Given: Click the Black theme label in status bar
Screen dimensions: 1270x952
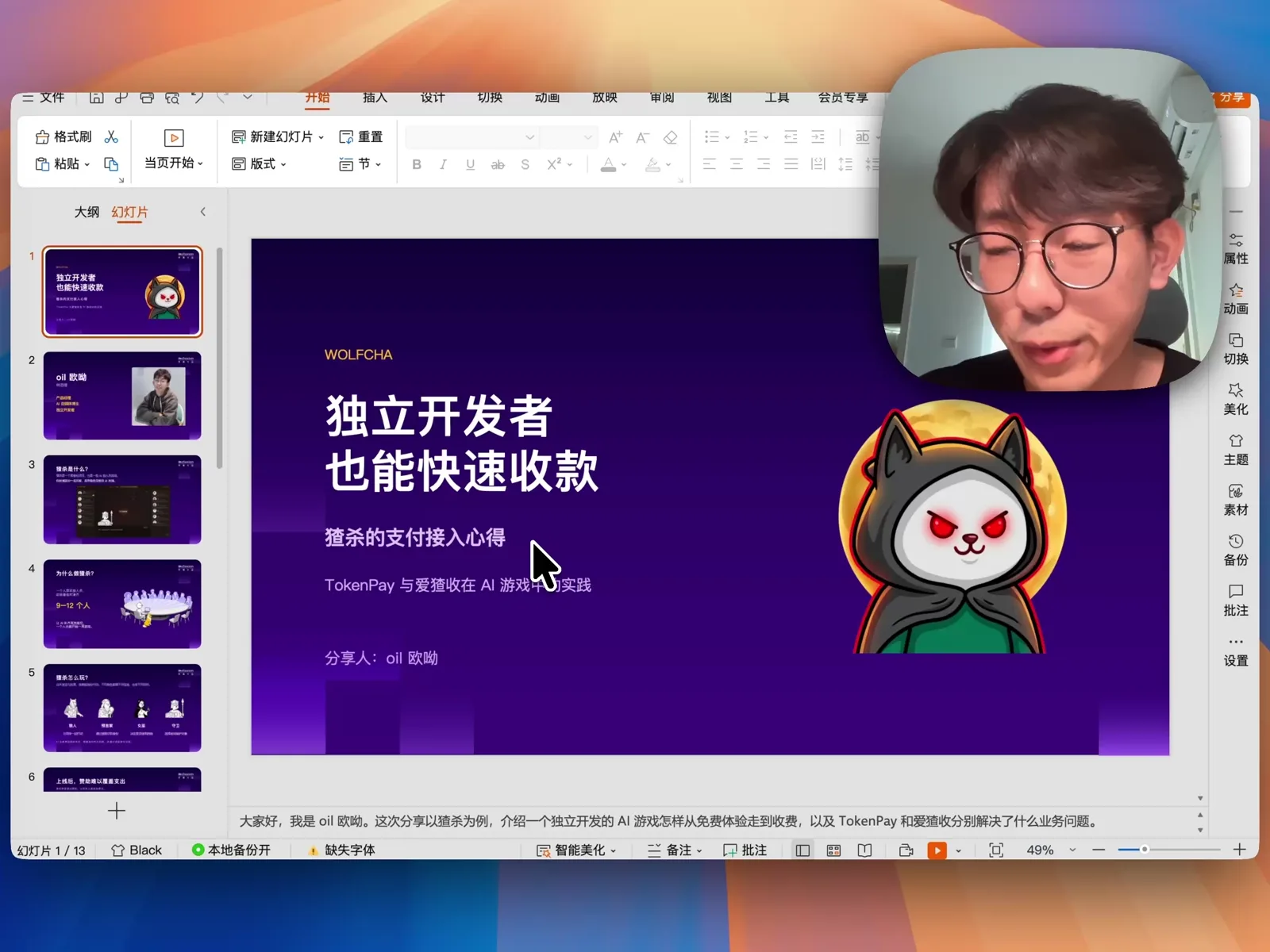Looking at the screenshot, I should coord(137,850).
